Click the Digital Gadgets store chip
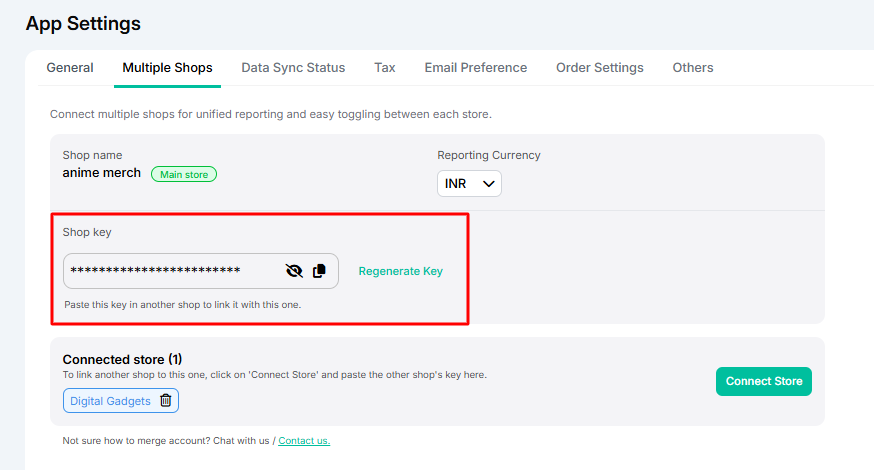 (x=110, y=401)
